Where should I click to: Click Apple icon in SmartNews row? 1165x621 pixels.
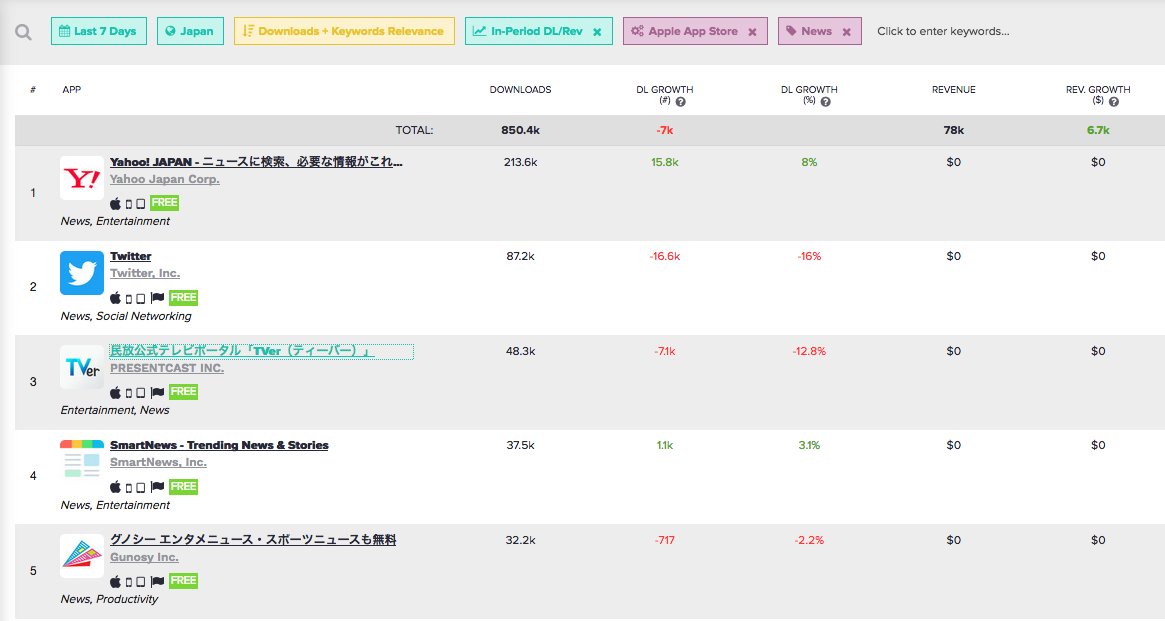[x=115, y=487]
